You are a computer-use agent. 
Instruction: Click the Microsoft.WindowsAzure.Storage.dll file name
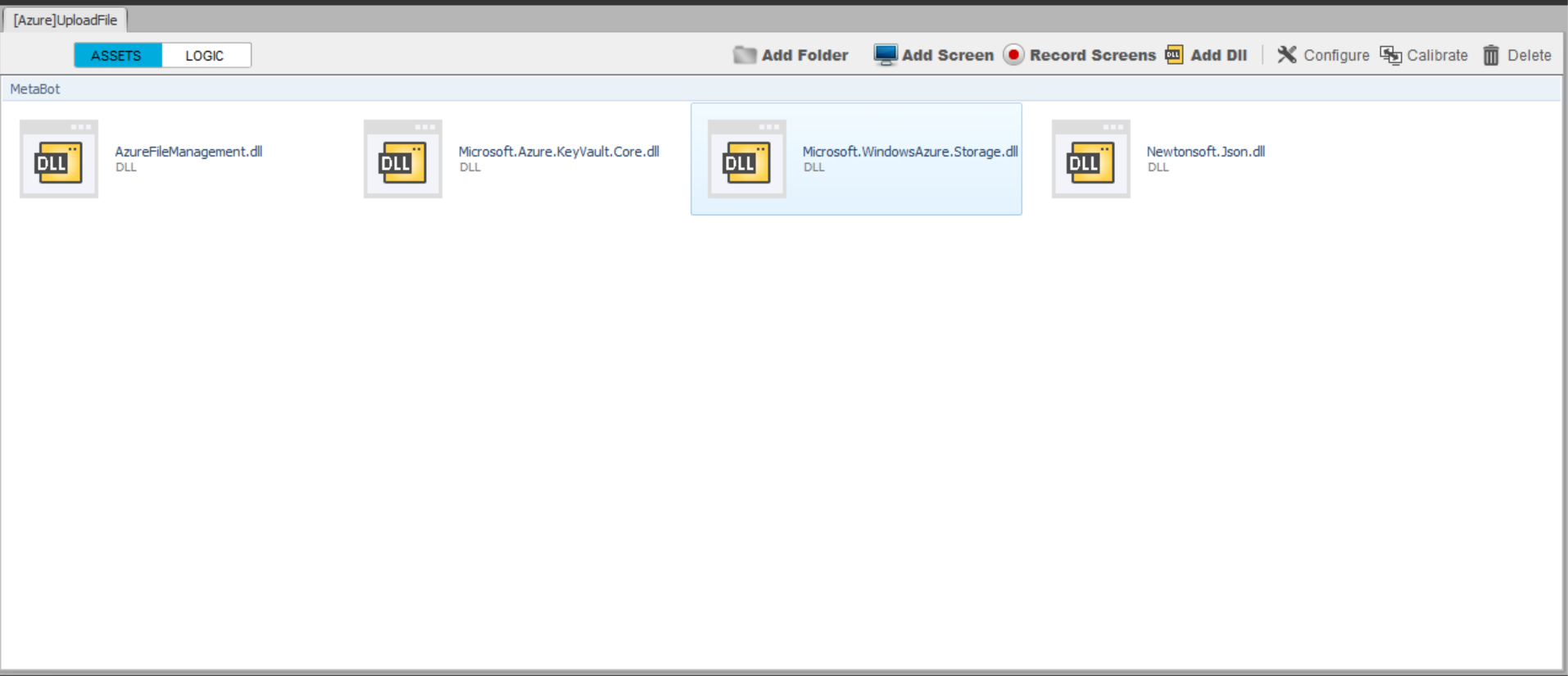[910, 152]
